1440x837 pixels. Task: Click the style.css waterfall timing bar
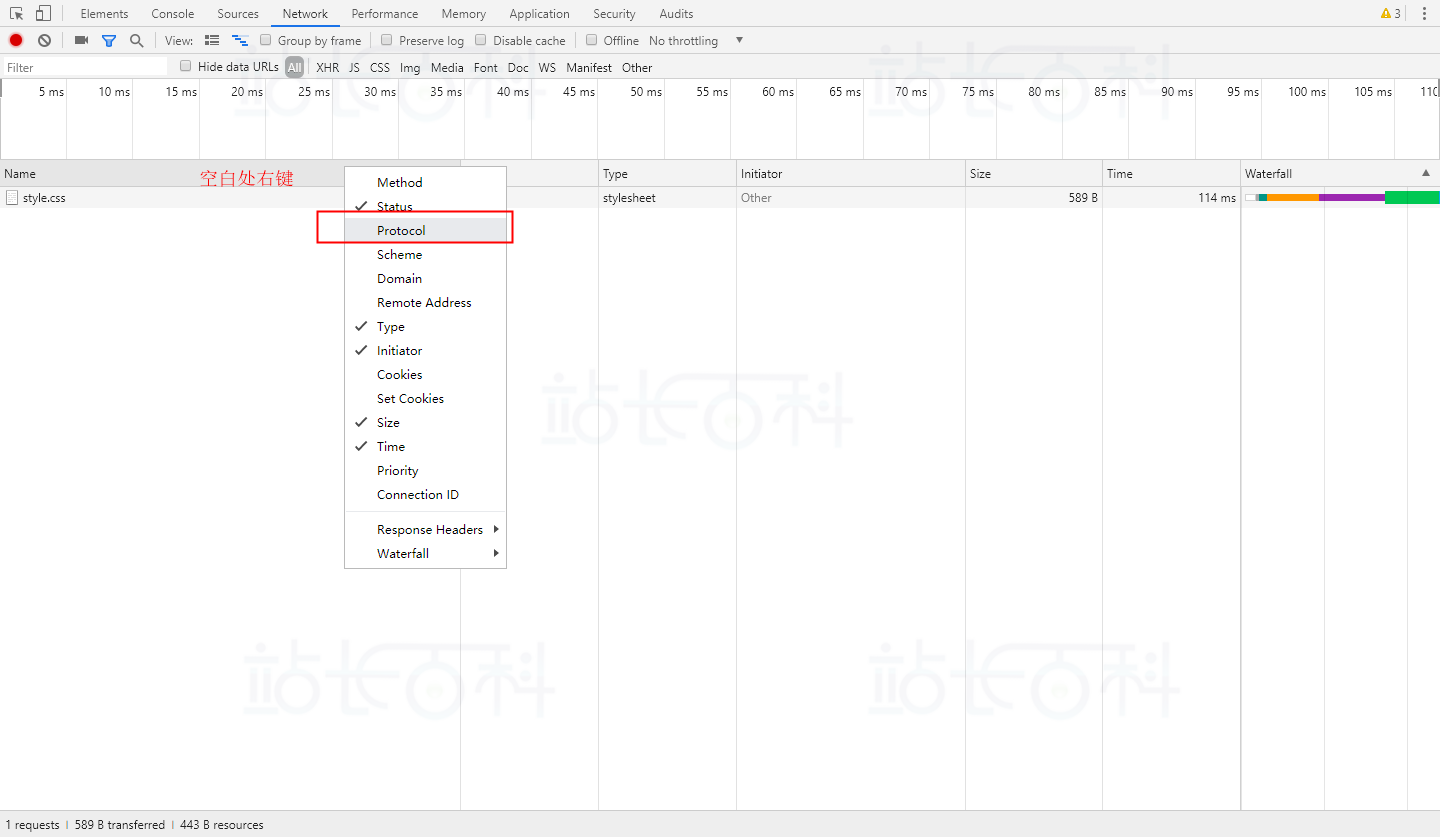[x=1343, y=198]
